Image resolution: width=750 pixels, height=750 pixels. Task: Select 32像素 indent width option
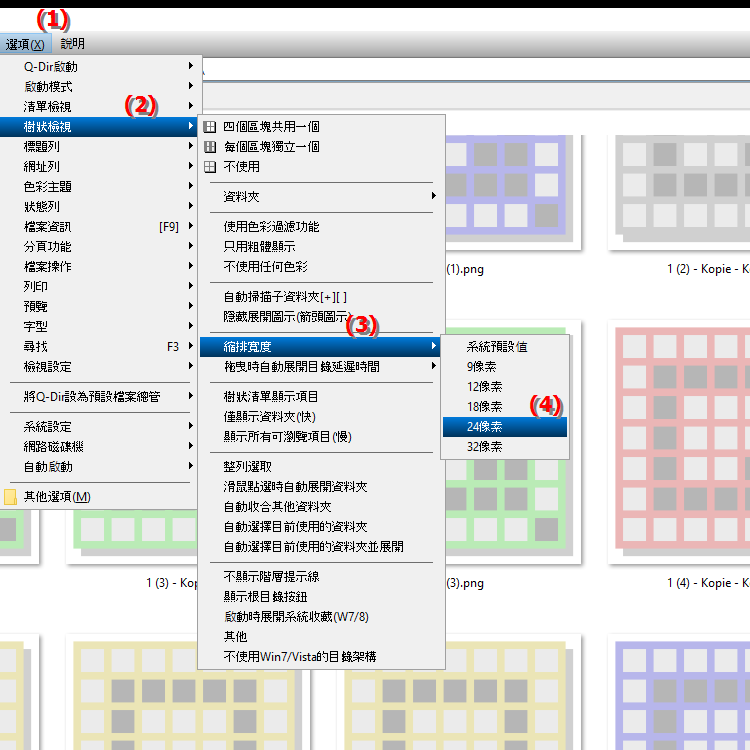pyautogui.click(x=484, y=447)
